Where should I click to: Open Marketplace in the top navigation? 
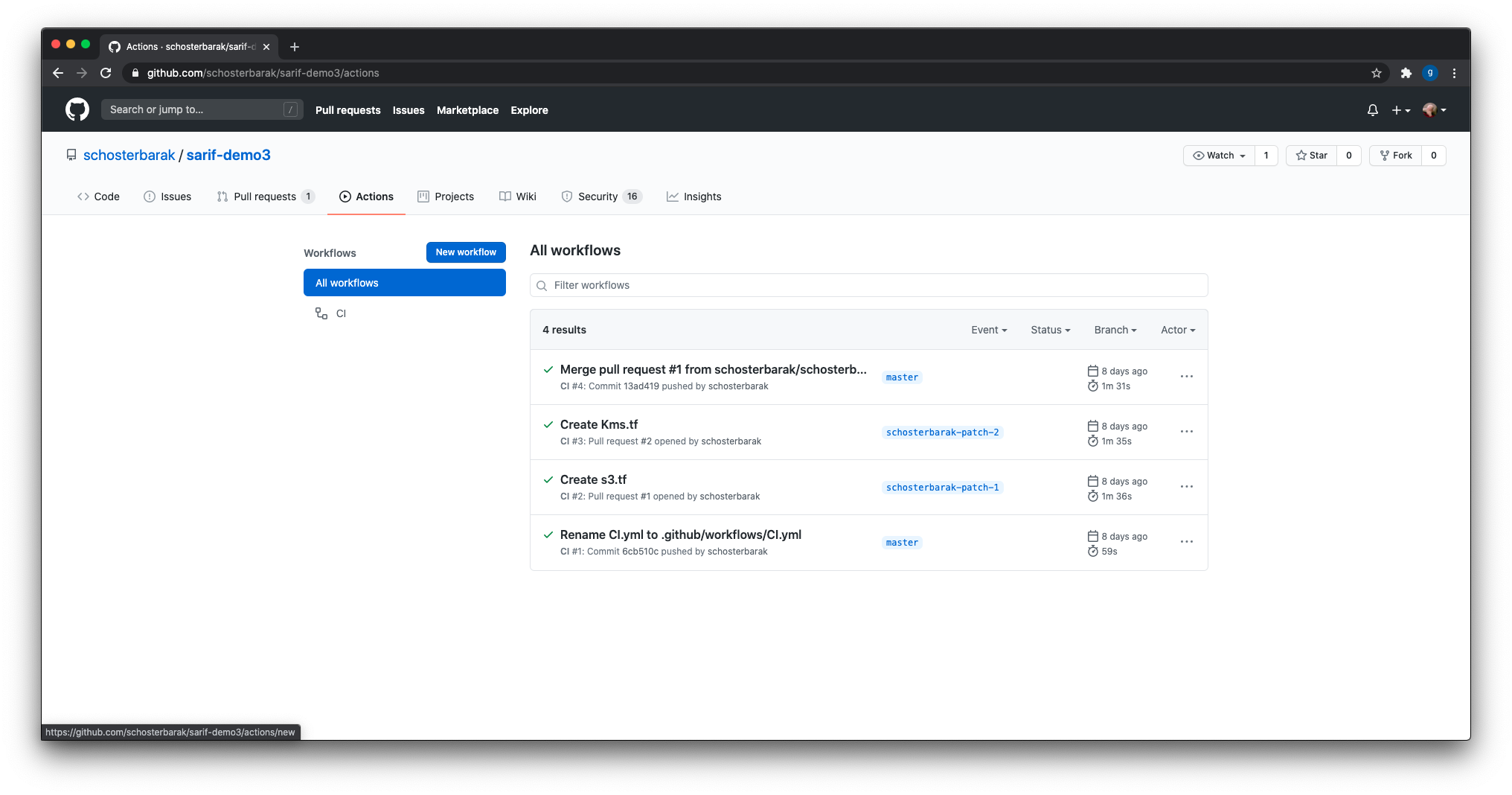[467, 110]
